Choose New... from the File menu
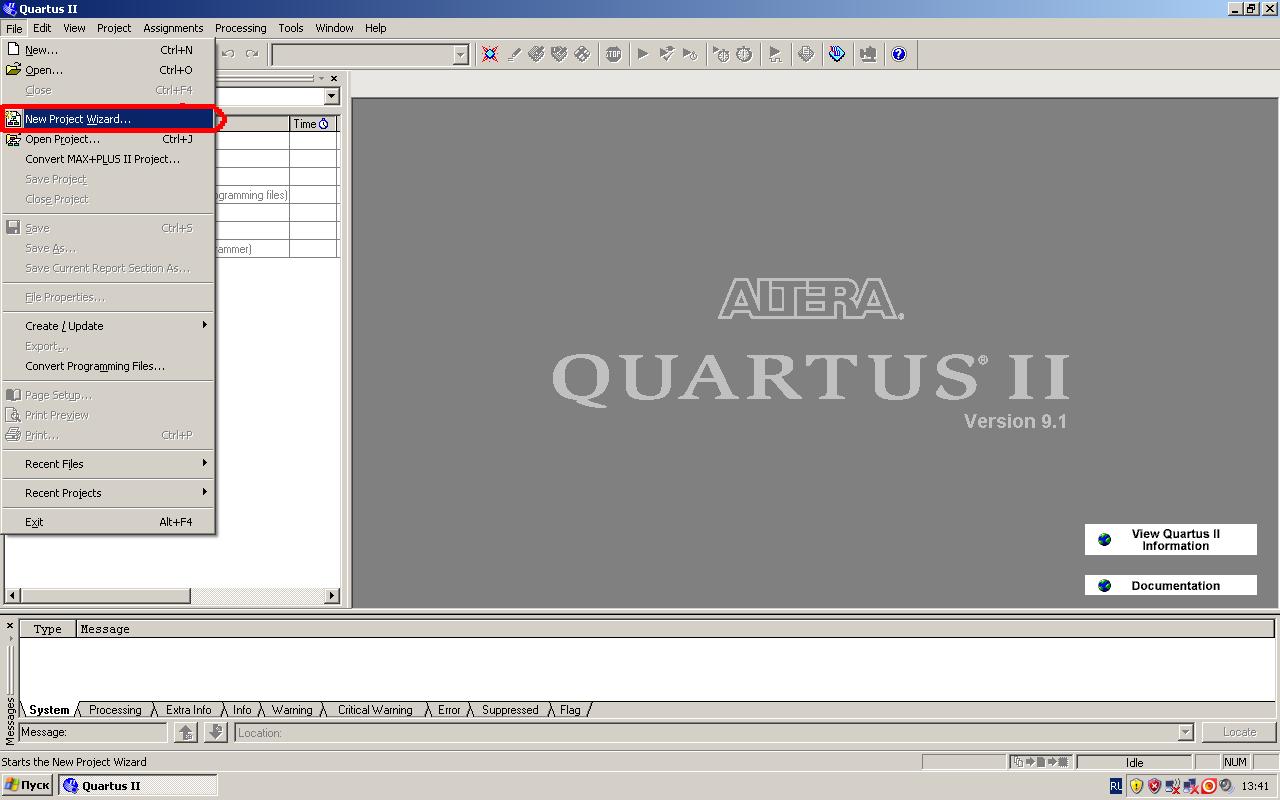1280x800 pixels. 108,50
